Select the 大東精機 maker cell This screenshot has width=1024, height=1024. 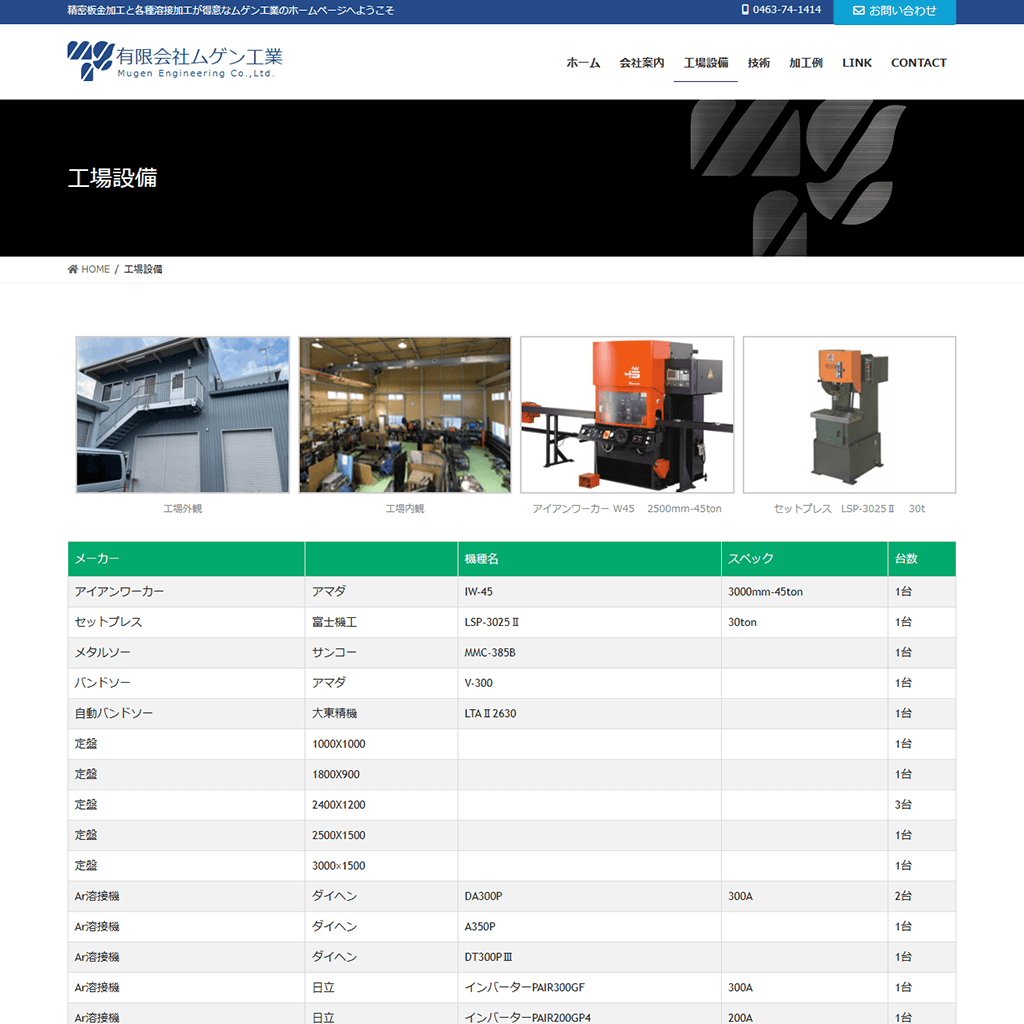point(381,714)
